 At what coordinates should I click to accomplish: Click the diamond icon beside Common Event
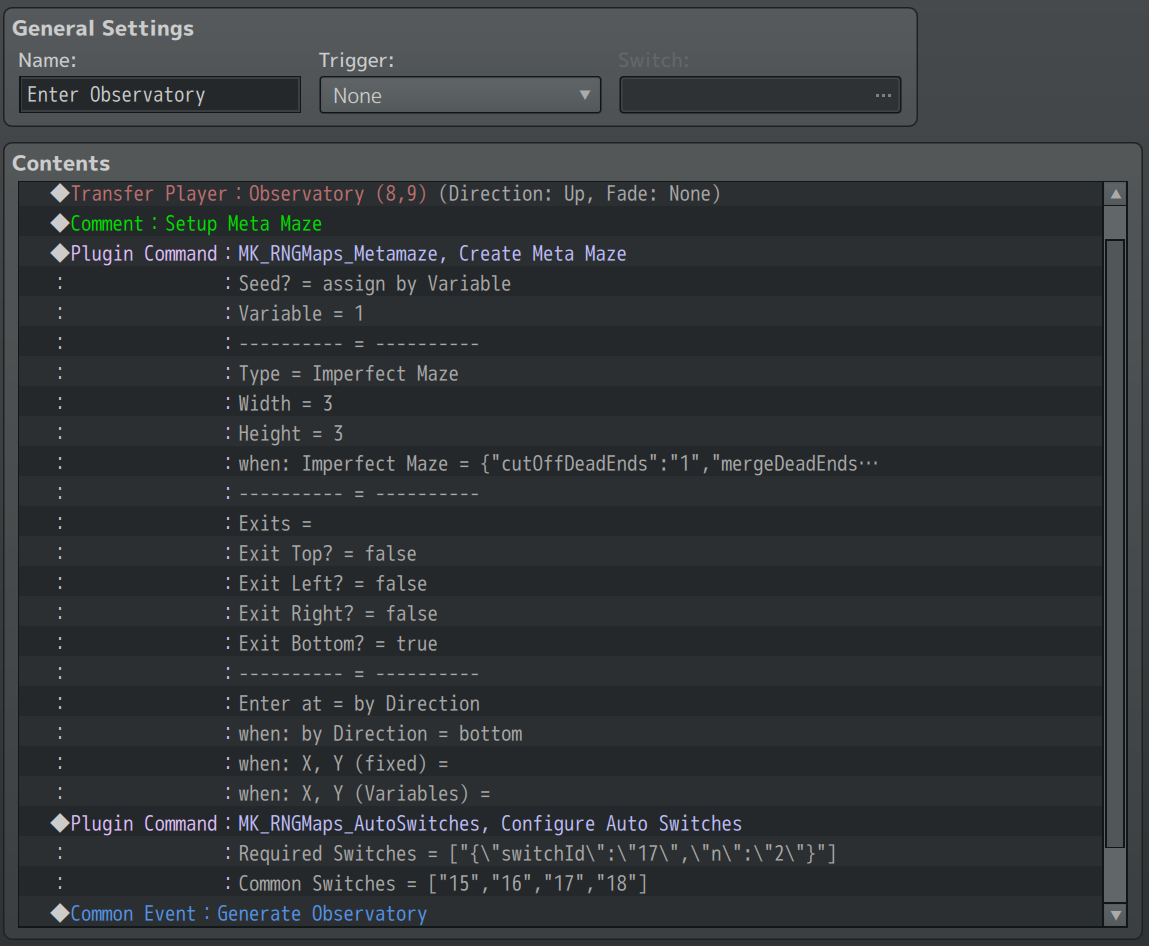[60, 914]
